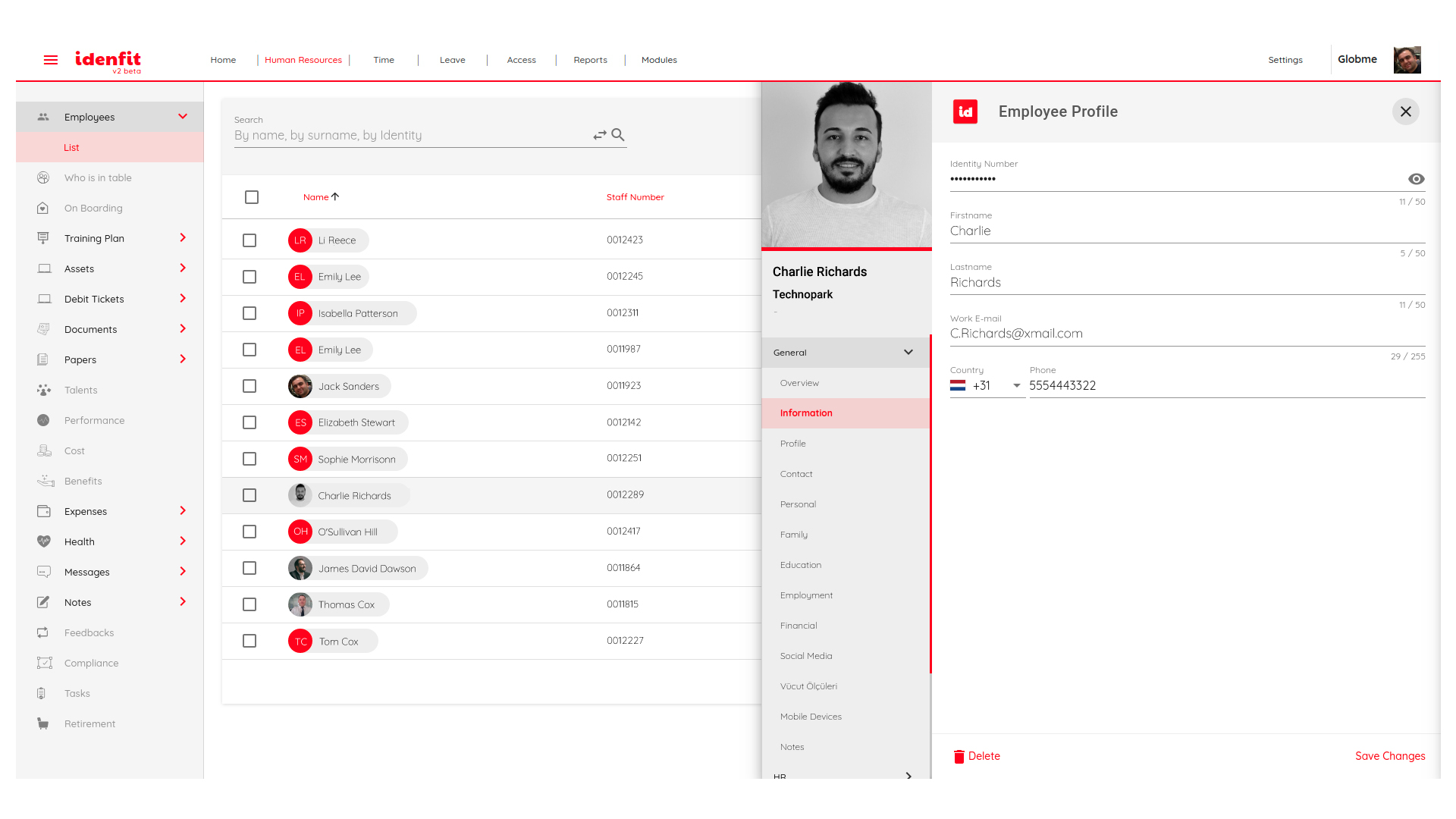
Task: Open the Reports top menu
Action: 590,60
